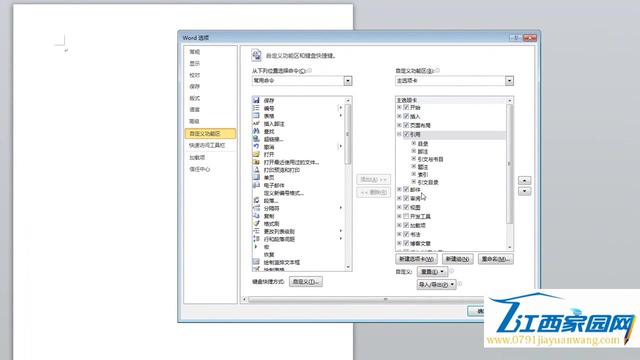Viewport: 640px width, 360px height.
Task: Click the 电子邮件 (E-mail) icon
Action: click(x=256, y=185)
